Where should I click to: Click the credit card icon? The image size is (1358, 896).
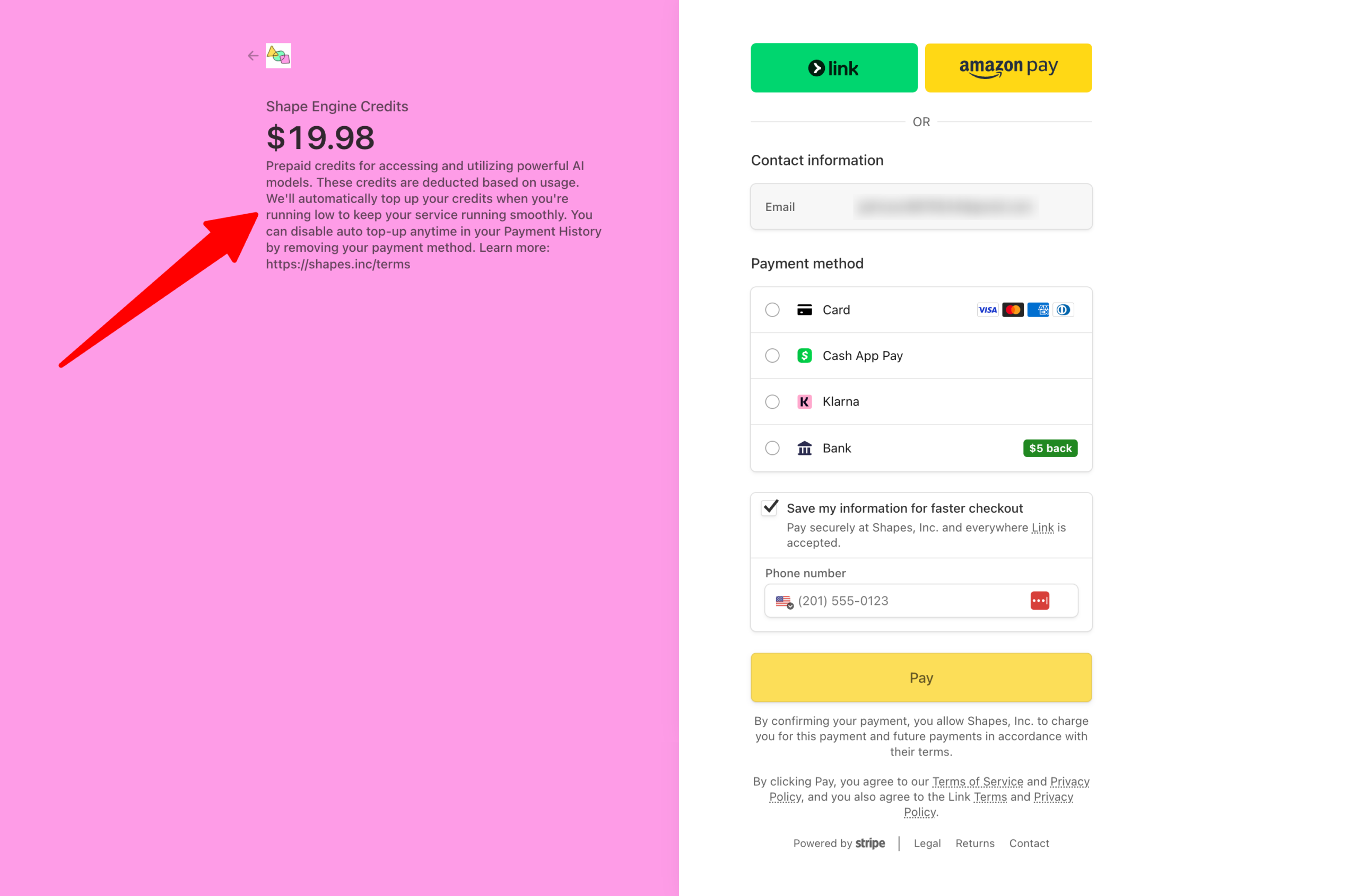(x=804, y=310)
